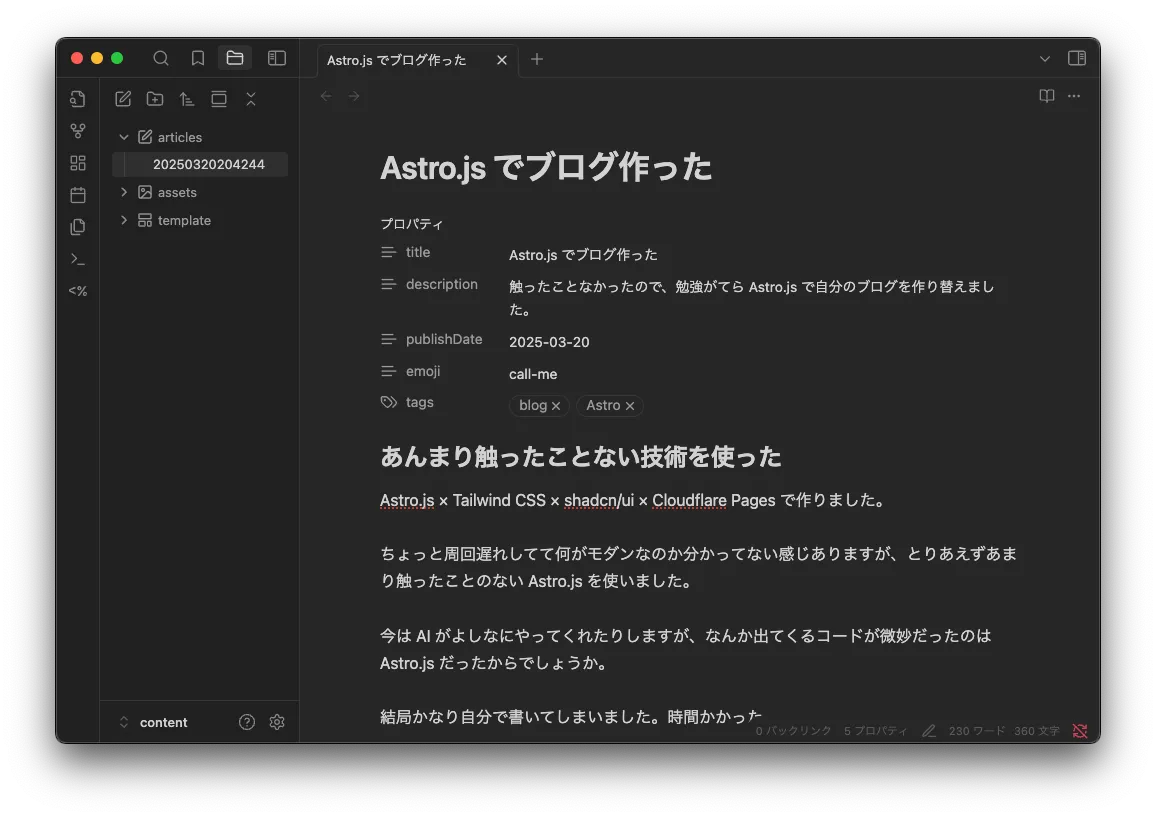Open the canvas icon in the ribbon

pyautogui.click(x=78, y=163)
